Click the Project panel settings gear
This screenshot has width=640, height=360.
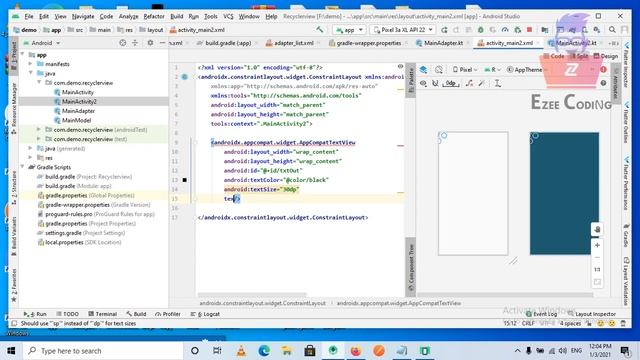pos(150,43)
